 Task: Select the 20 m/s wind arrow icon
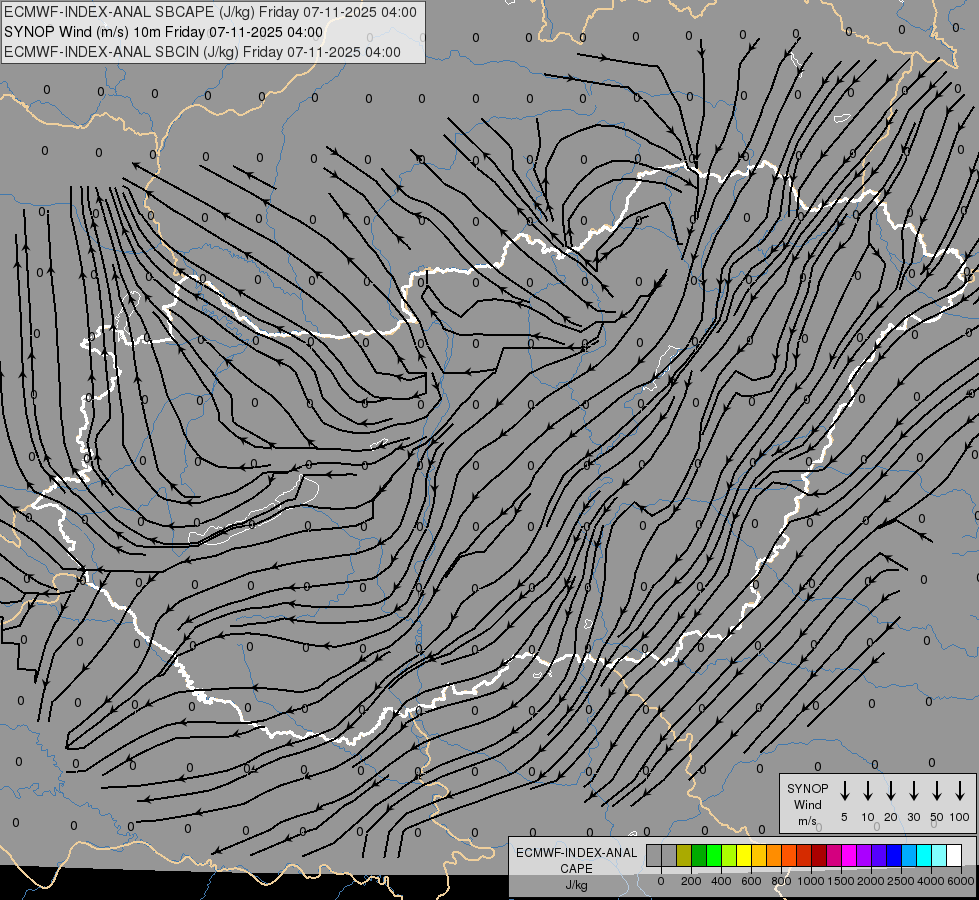(891, 791)
